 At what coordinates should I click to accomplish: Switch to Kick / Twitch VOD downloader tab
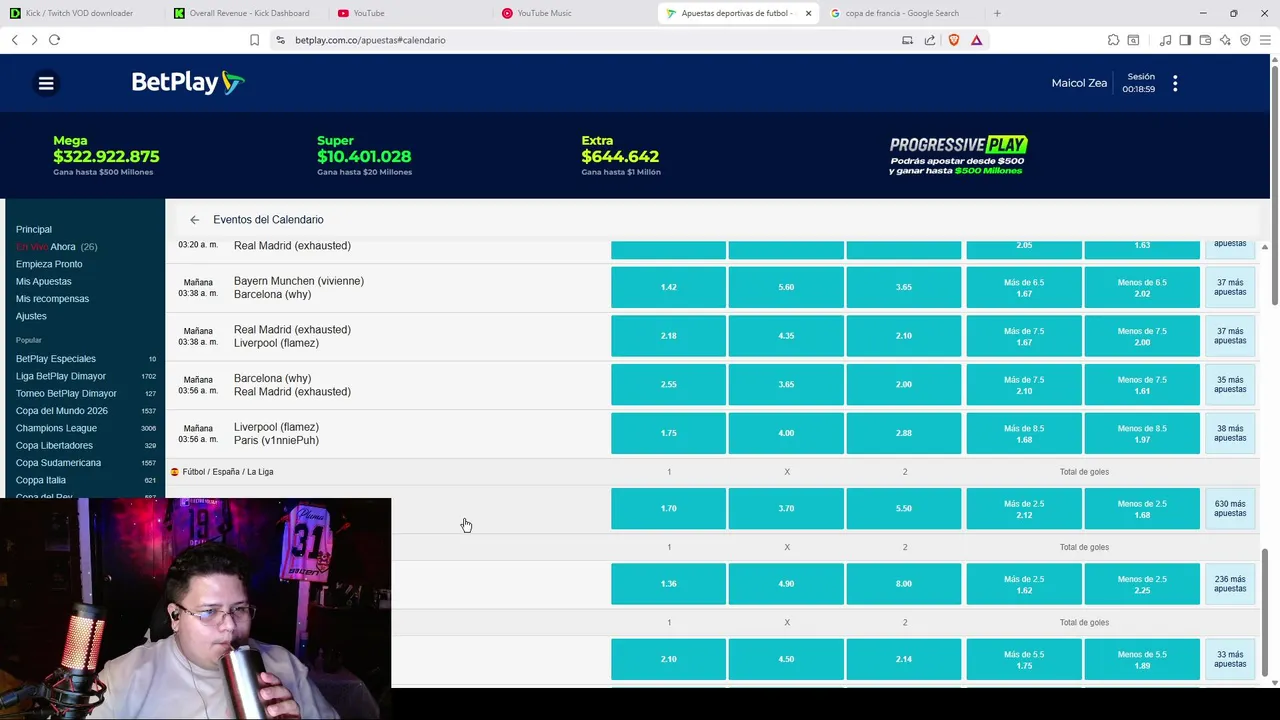click(x=82, y=13)
